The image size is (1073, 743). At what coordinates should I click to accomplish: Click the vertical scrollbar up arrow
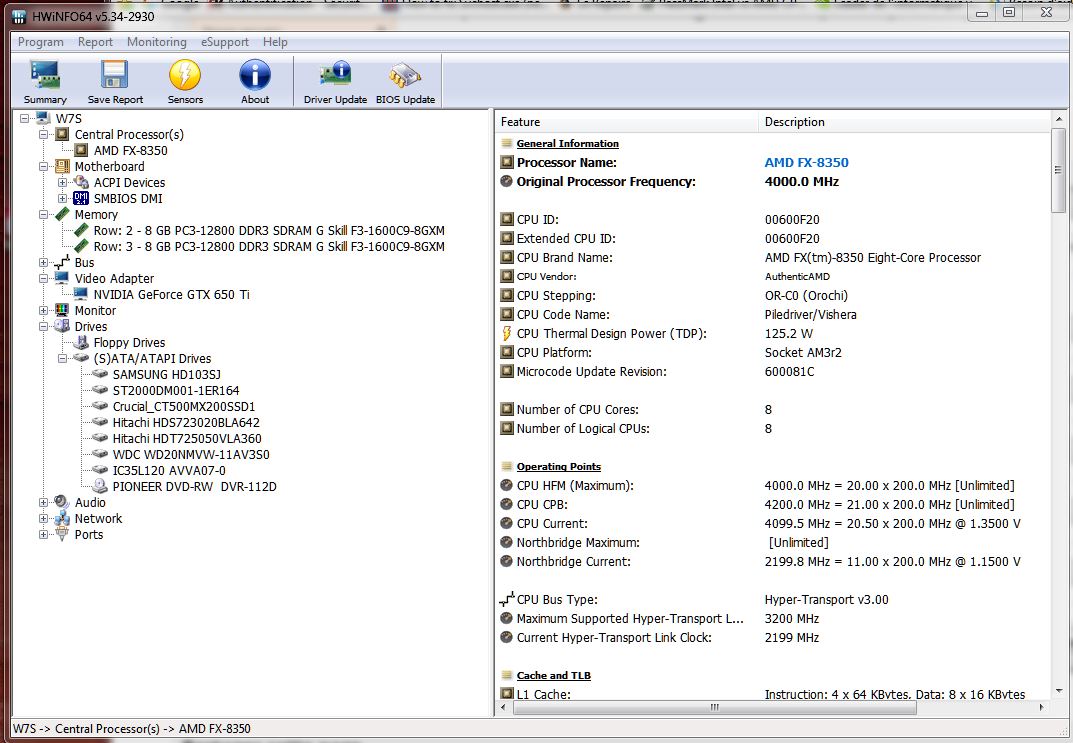[1059, 119]
